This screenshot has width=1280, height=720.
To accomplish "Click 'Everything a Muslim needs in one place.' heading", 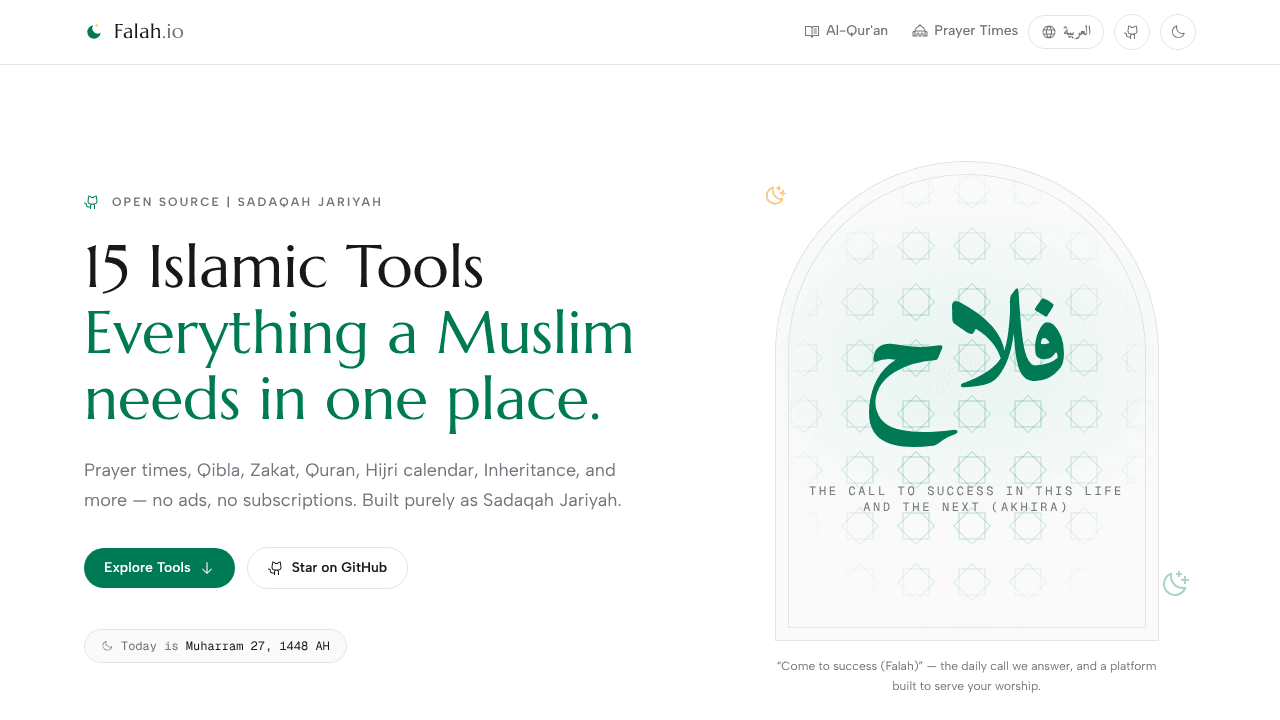I will [359, 366].
